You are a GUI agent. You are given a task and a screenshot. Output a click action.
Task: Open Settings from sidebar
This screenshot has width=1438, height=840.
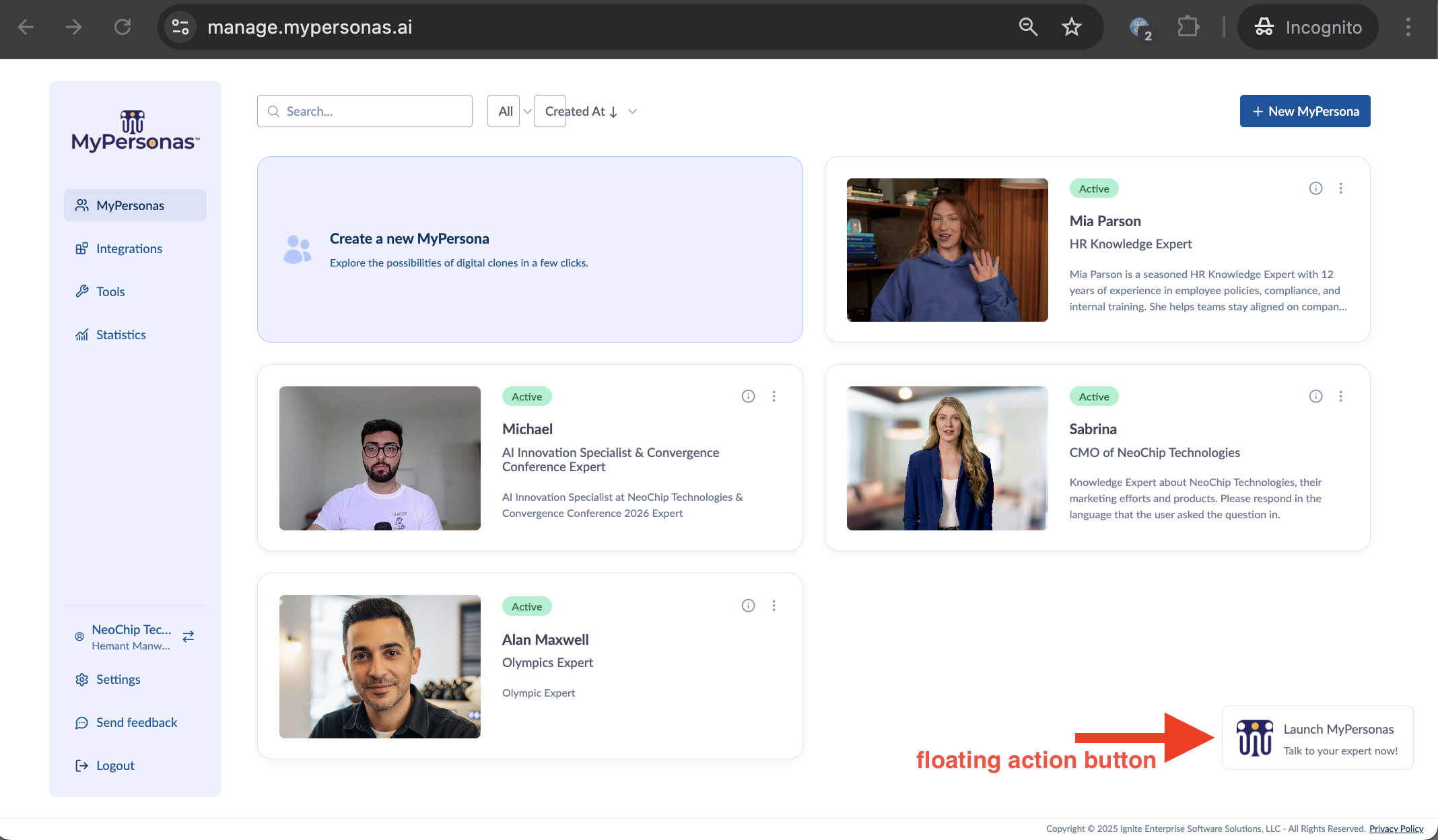tap(135, 679)
